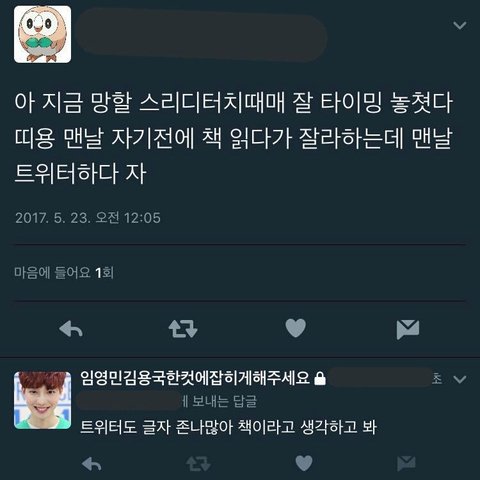Like the reply comment heart
The height and width of the screenshot is (480, 480).
(304, 463)
